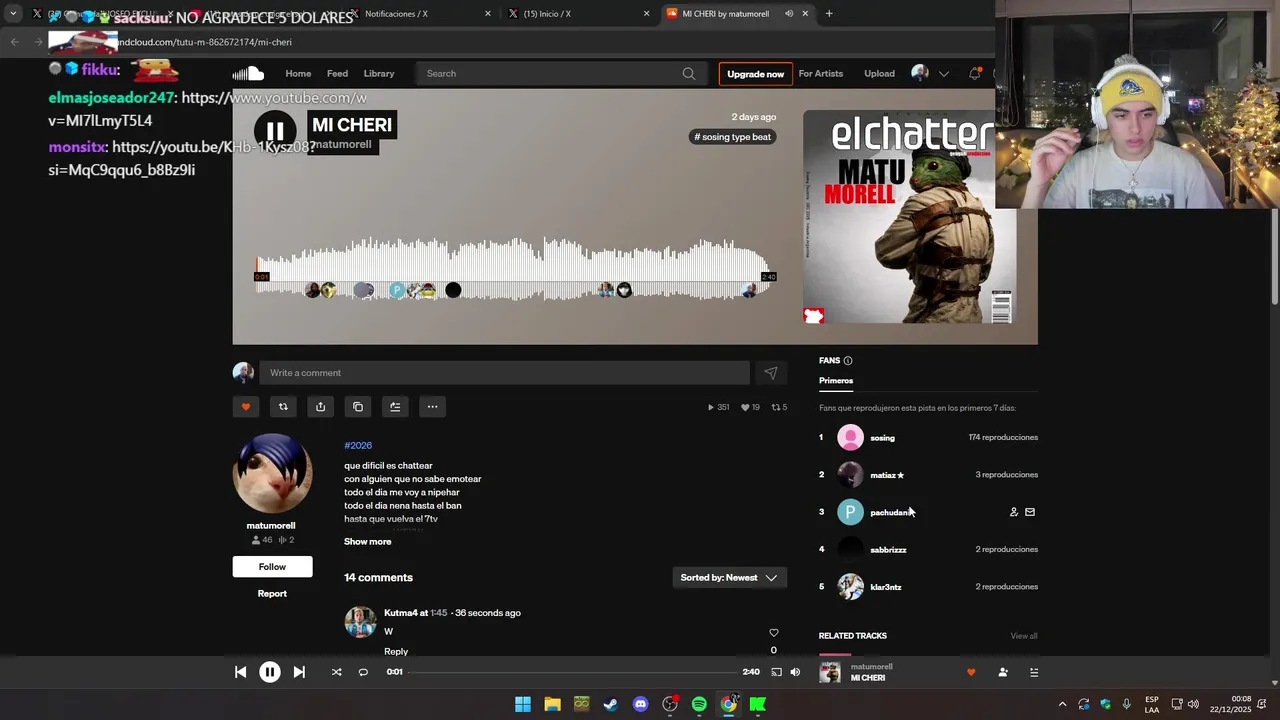Seek within the track waveform
Viewport: 1280px width, 720px height.
515,268
